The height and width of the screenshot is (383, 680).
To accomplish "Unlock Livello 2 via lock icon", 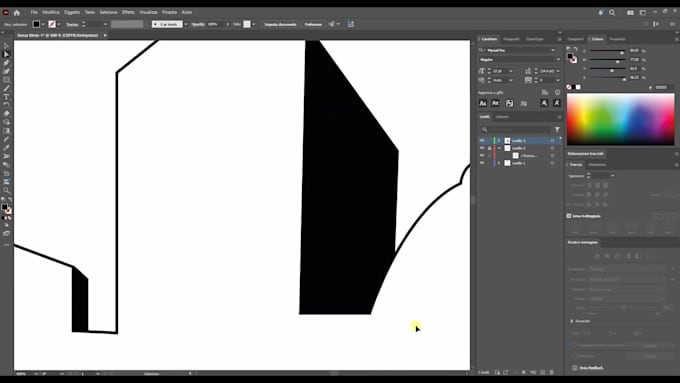I will click(490, 148).
